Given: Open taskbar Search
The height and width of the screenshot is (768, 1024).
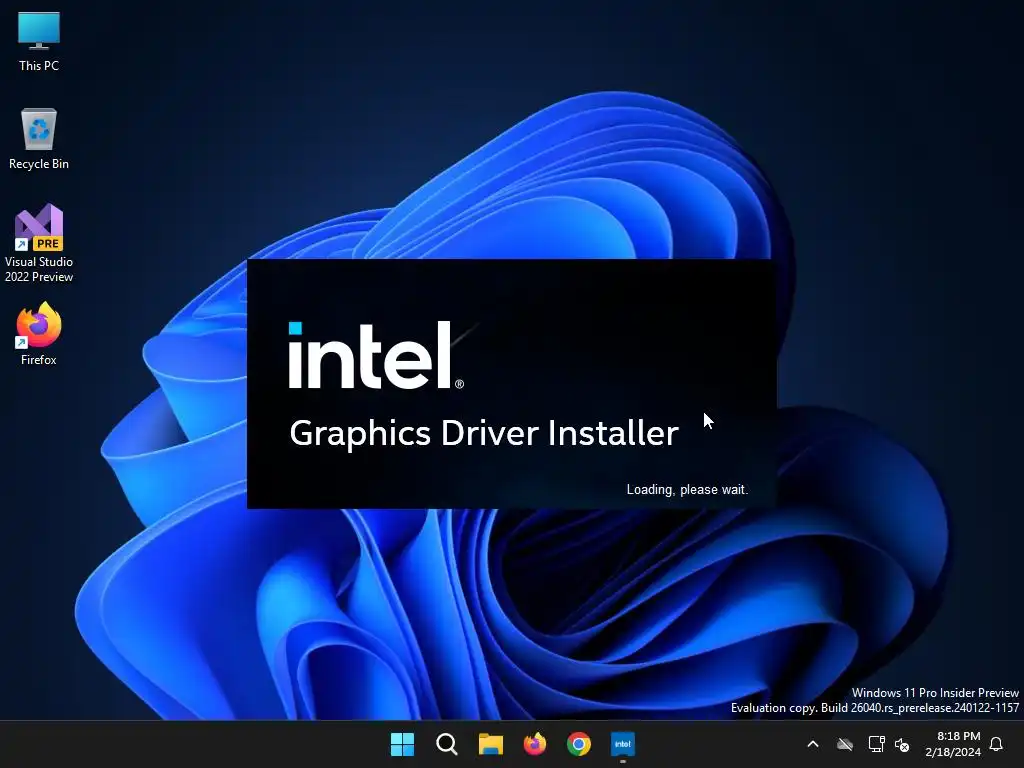Looking at the screenshot, I should coord(447,744).
